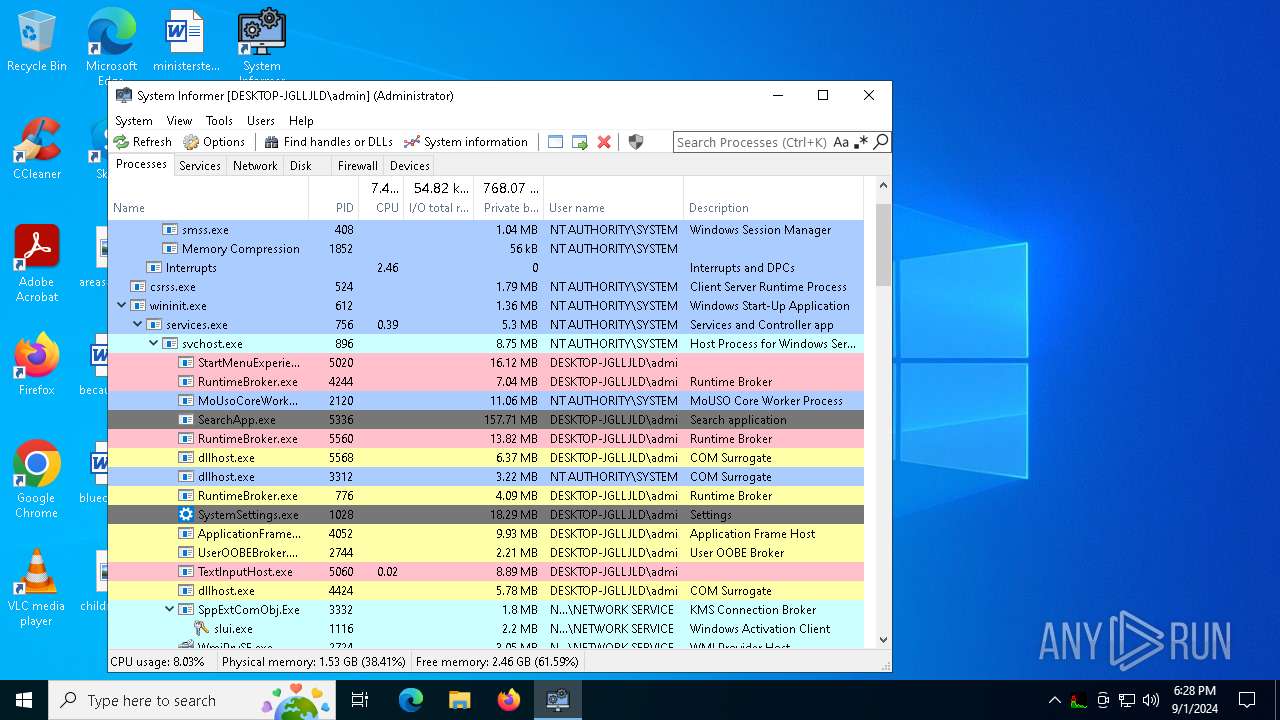Focus the Search Processes field
1280x720 pixels.
click(752, 142)
